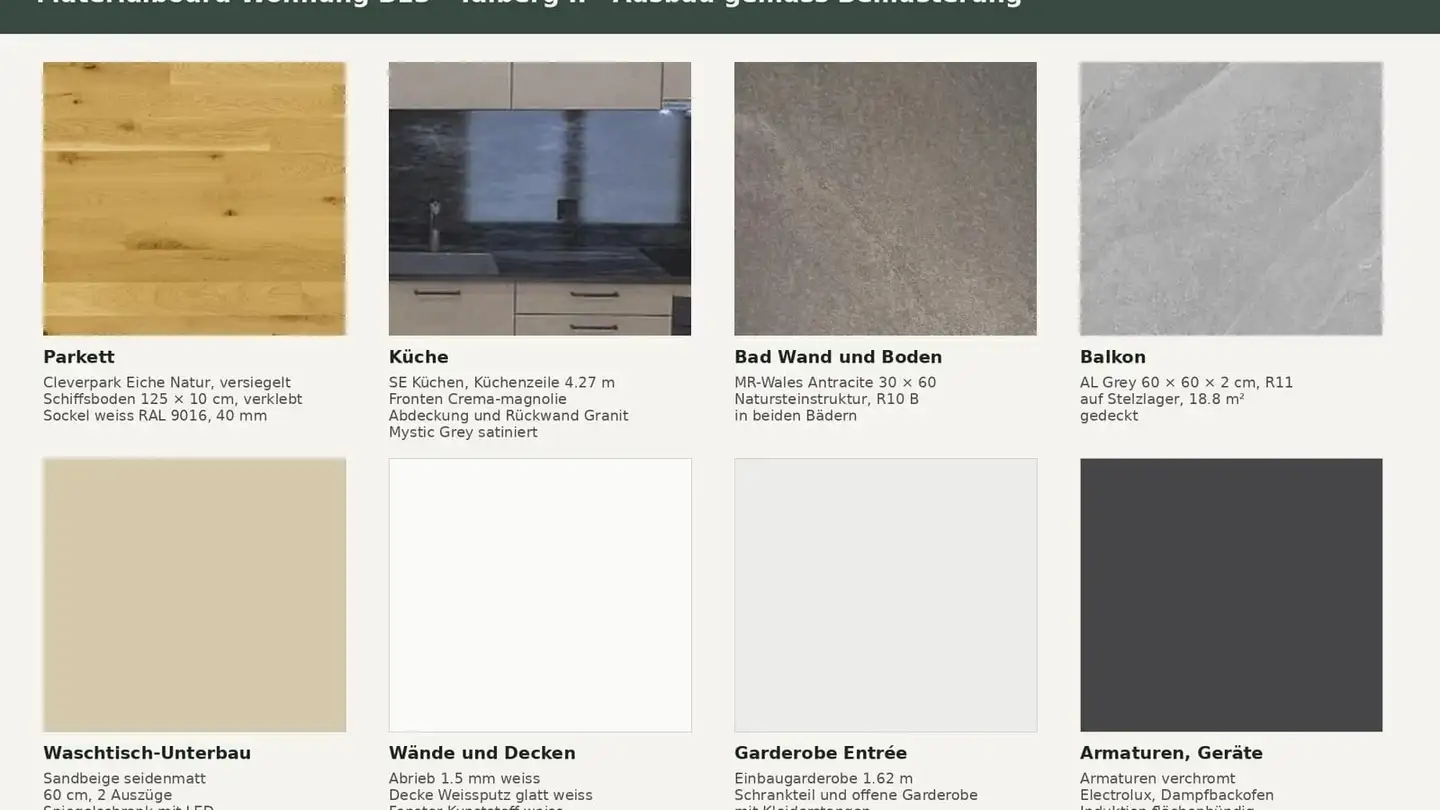Click 'Schrankteil und offene Garderobe' line
The image size is (1440, 810).
[x=856, y=795]
